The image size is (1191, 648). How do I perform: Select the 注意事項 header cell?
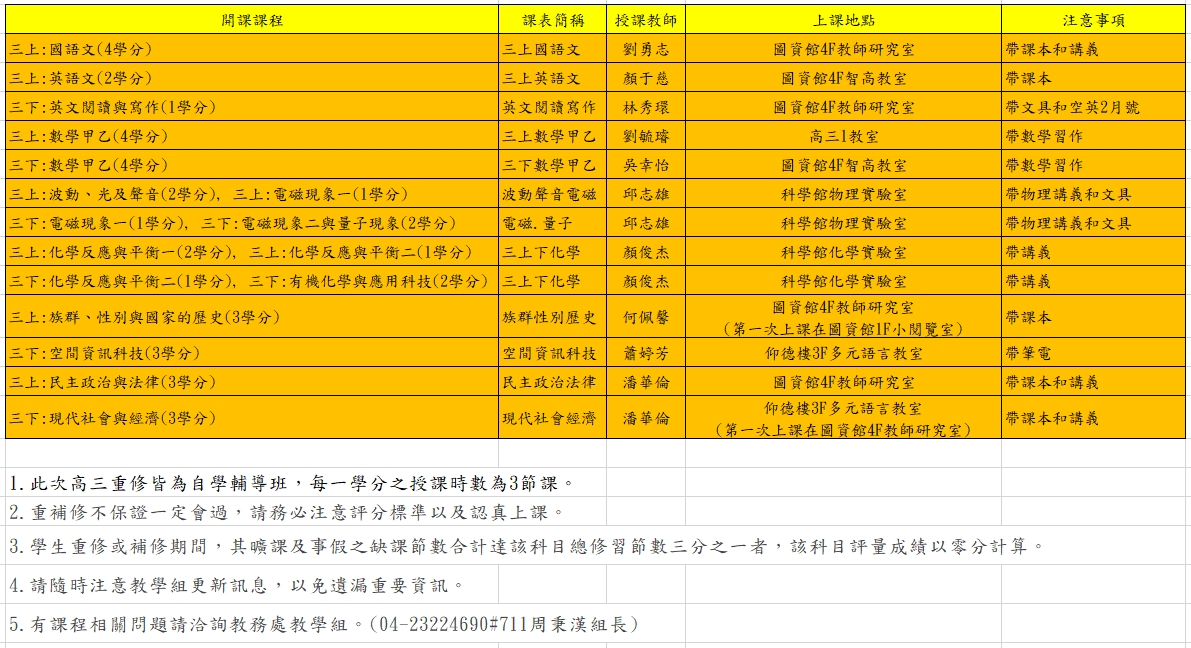coord(1093,20)
